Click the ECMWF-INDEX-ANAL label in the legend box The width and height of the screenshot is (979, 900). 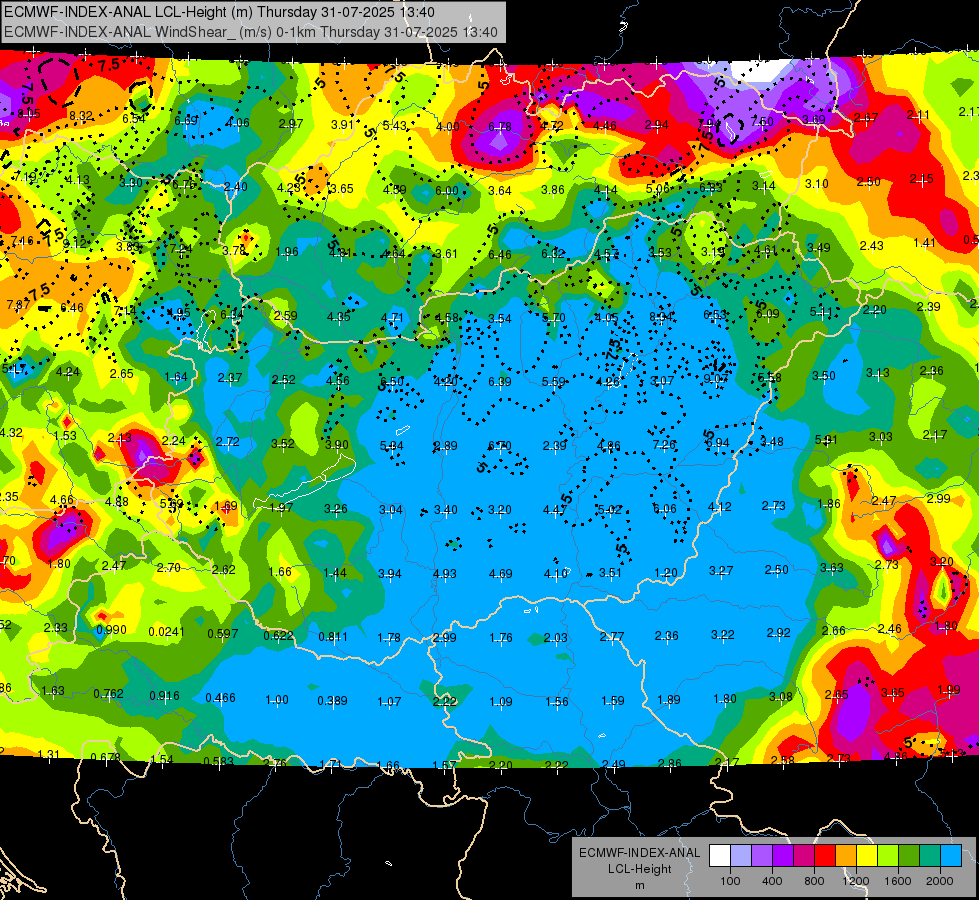(x=639, y=853)
